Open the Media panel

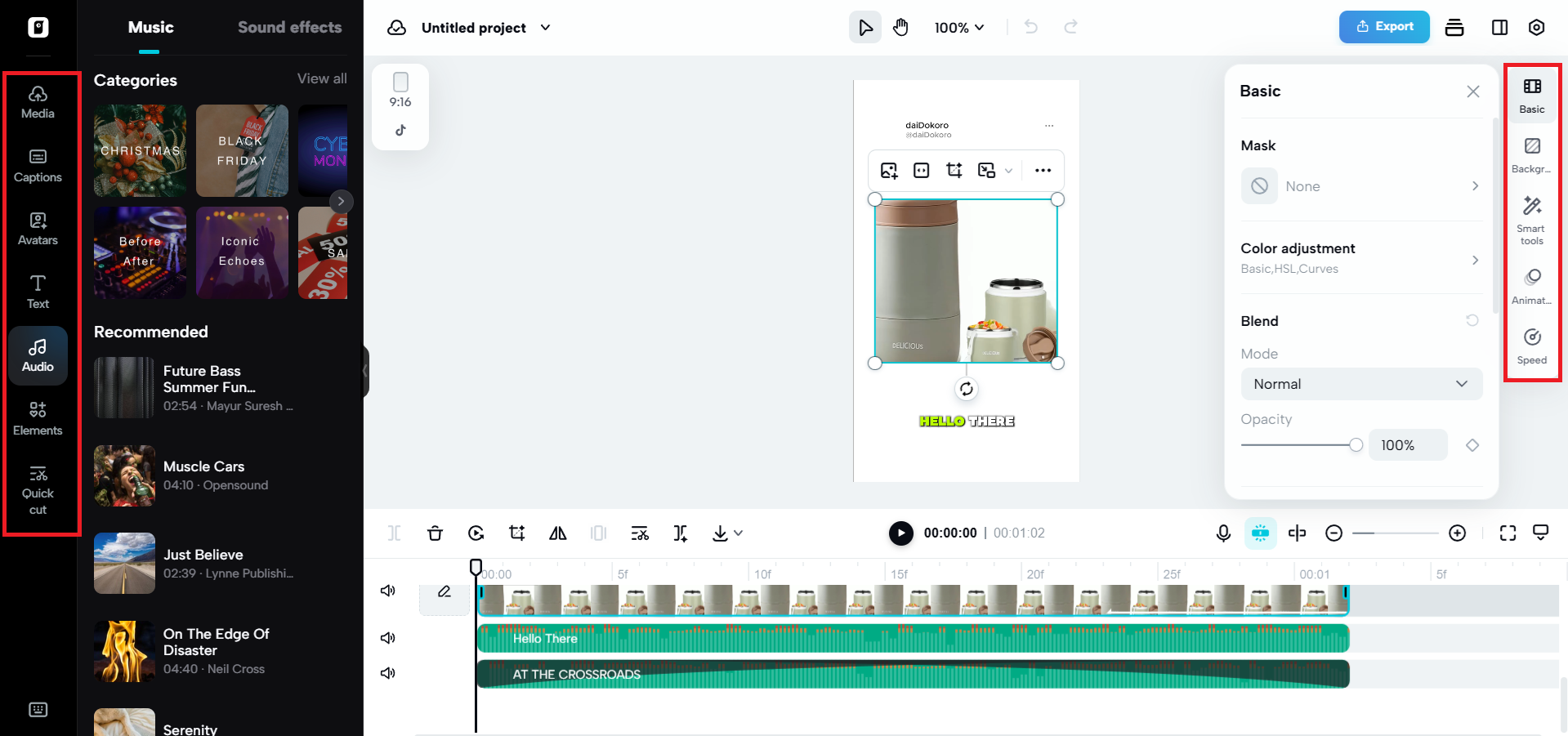[x=38, y=102]
